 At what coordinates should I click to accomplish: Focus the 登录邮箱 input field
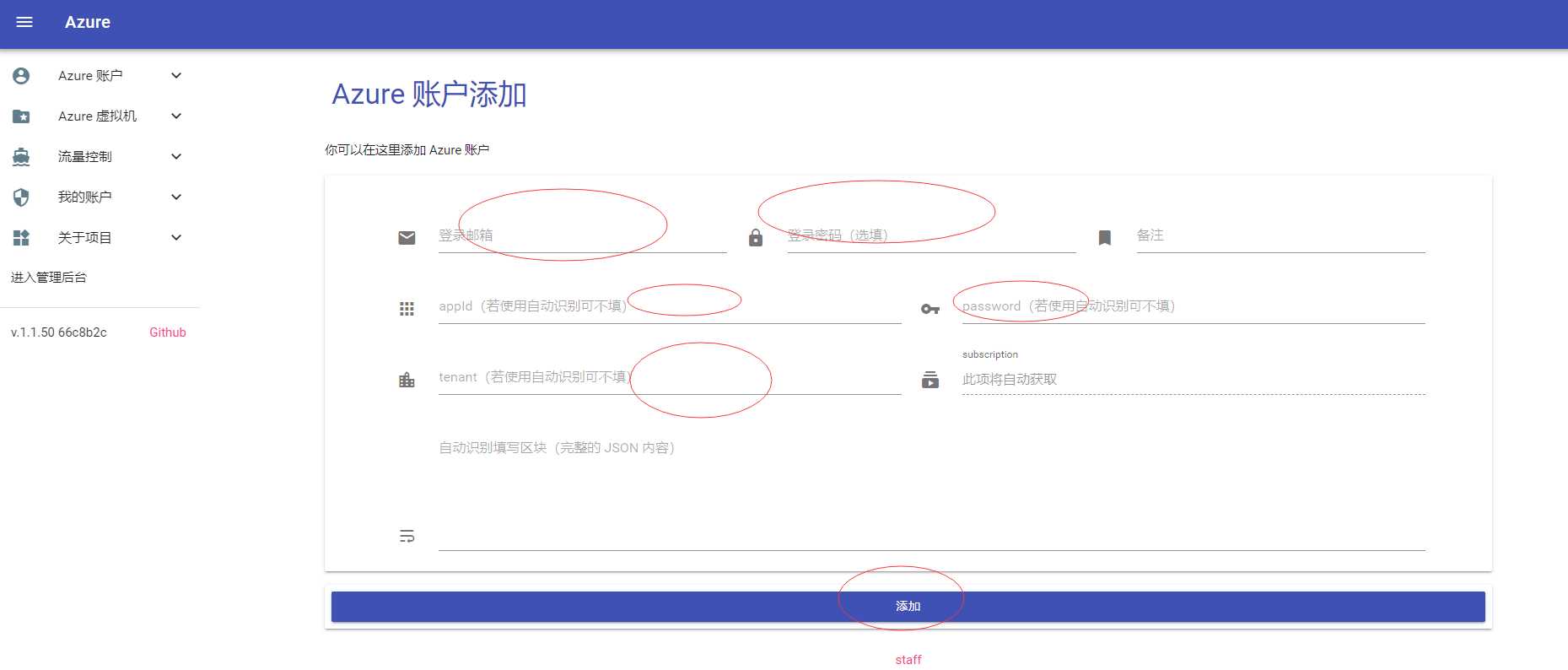(582, 235)
